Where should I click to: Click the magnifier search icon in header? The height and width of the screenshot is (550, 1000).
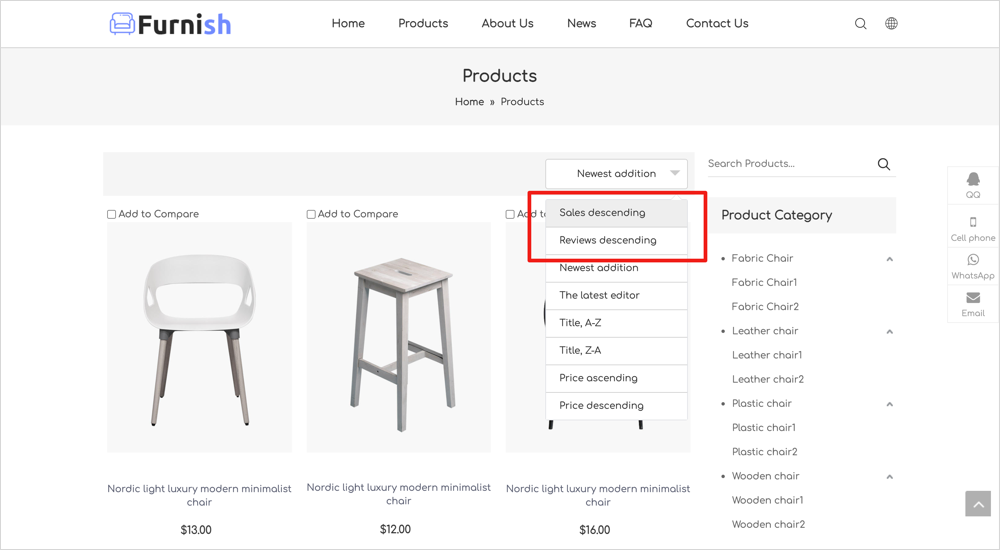(860, 24)
